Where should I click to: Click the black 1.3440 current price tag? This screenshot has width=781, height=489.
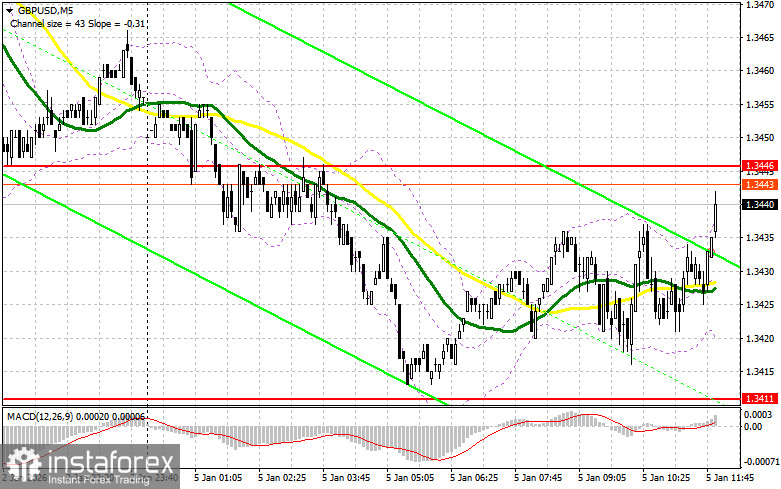[x=760, y=205]
